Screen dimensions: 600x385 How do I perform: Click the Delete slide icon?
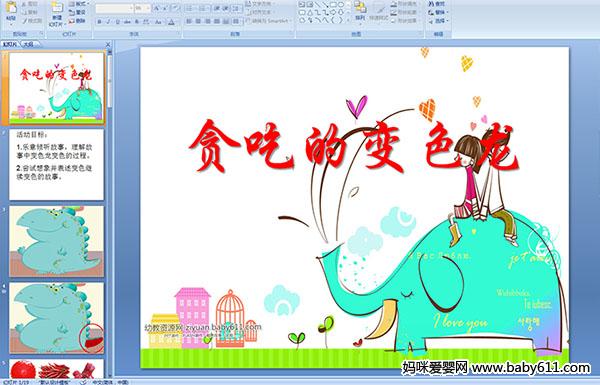(x=77, y=21)
